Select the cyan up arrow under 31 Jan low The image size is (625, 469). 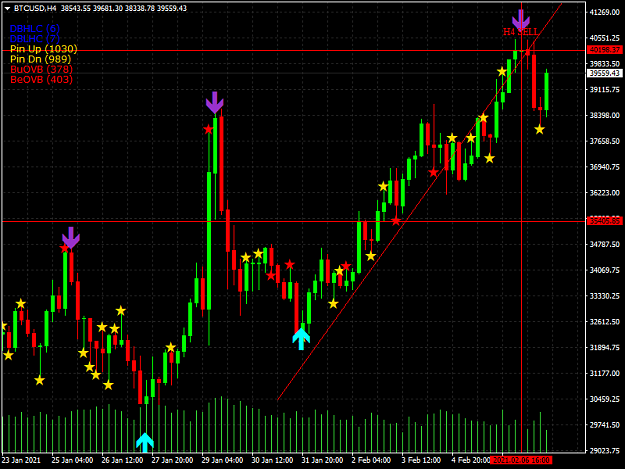(x=301, y=339)
